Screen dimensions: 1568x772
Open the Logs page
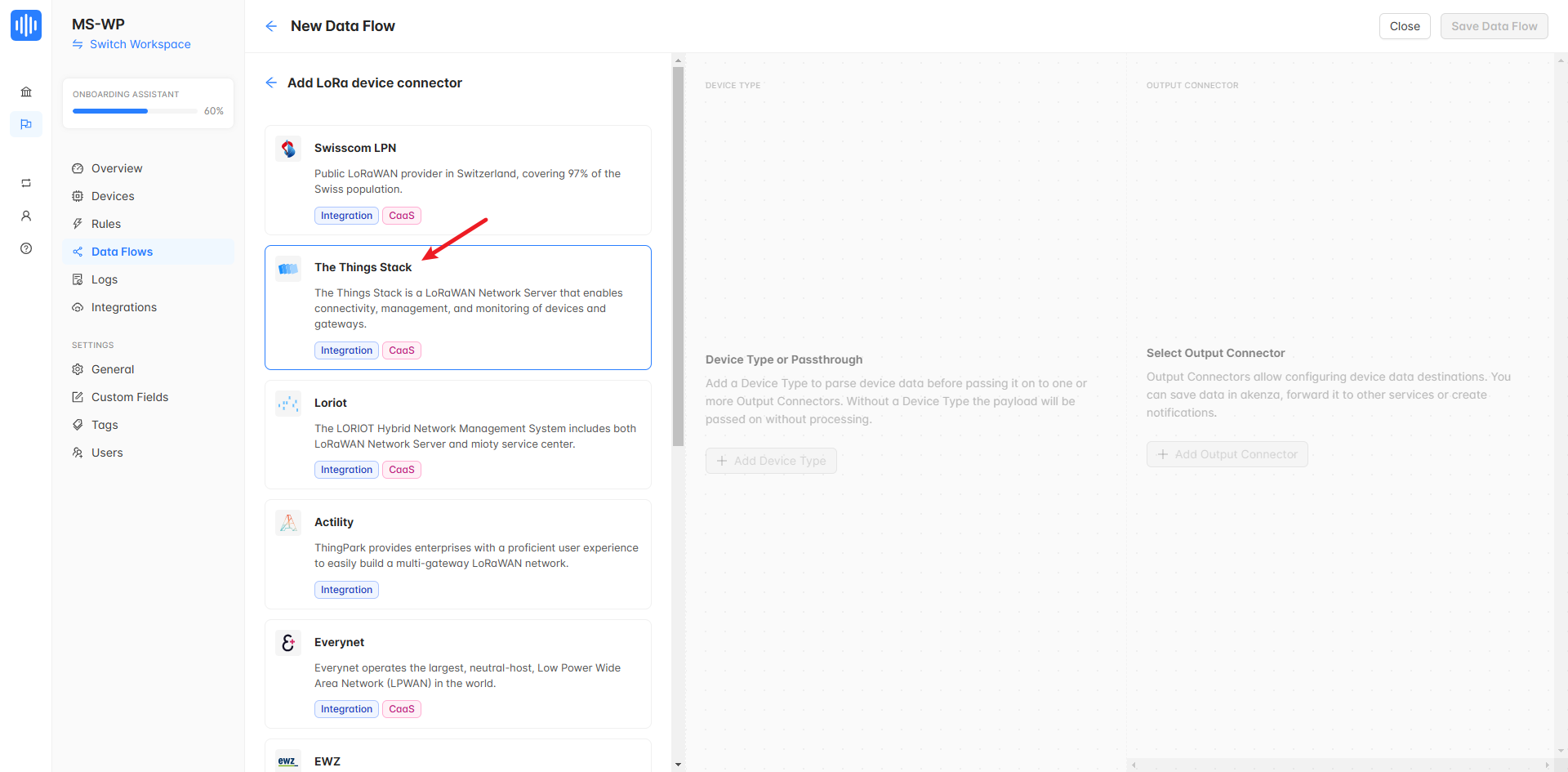pos(148,279)
